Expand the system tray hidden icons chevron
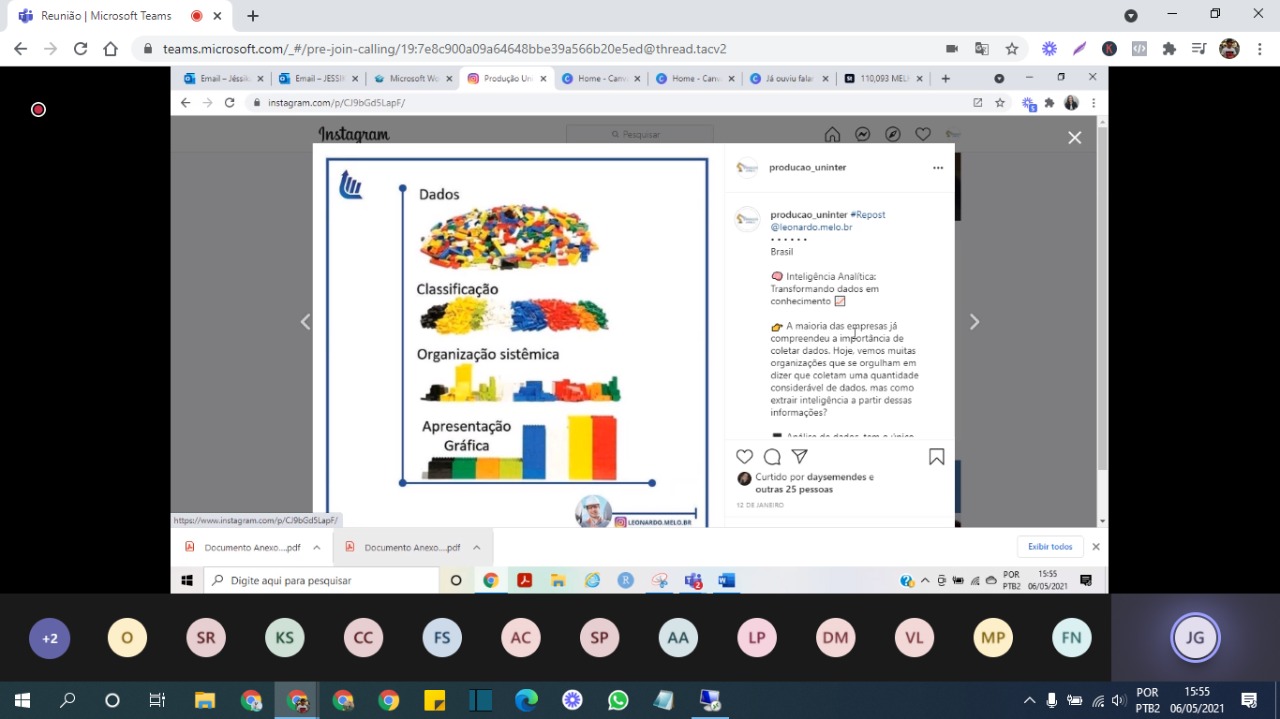Image resolution: width=1280 pixels, height=719 pixels. click(1029, 700)
